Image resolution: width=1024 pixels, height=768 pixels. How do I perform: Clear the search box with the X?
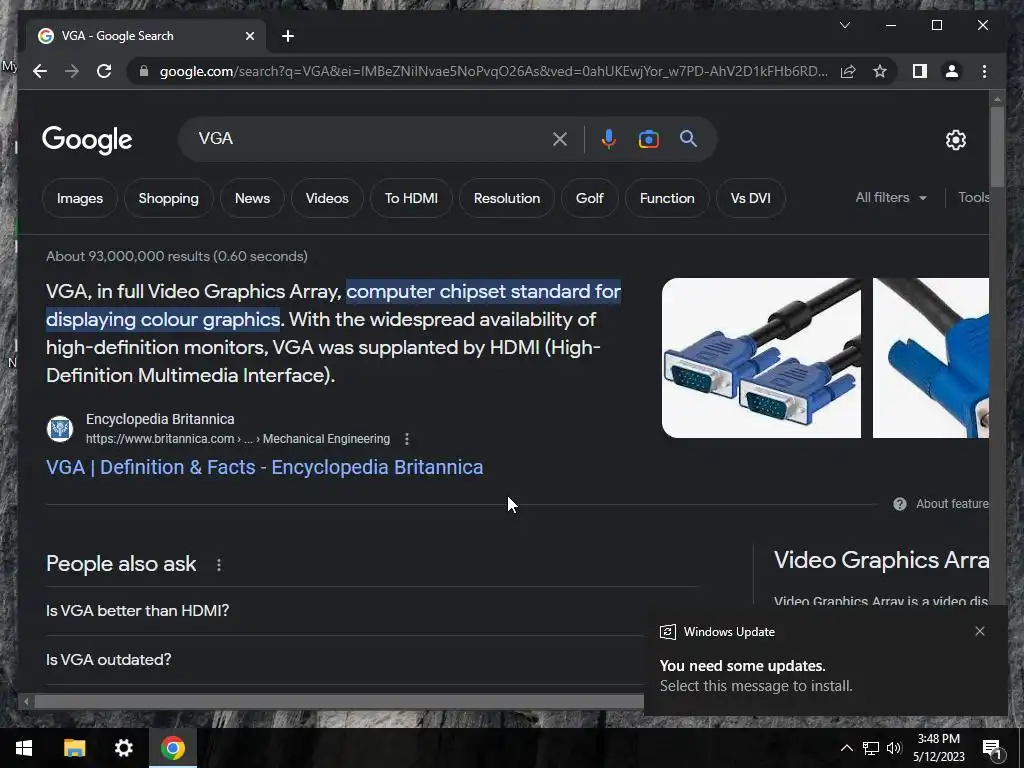point(560,139)
